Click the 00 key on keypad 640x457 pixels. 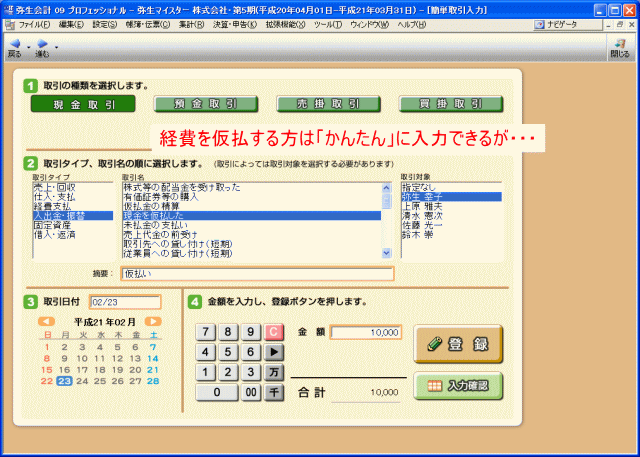(251, 392)
